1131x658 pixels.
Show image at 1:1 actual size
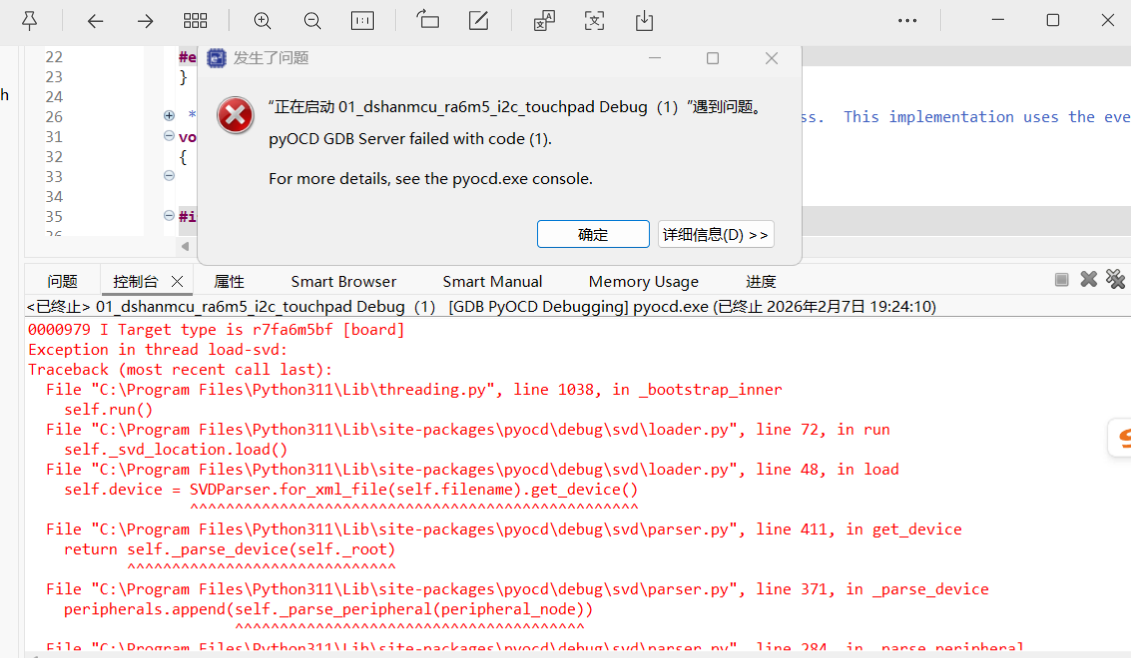click(362, 21)
